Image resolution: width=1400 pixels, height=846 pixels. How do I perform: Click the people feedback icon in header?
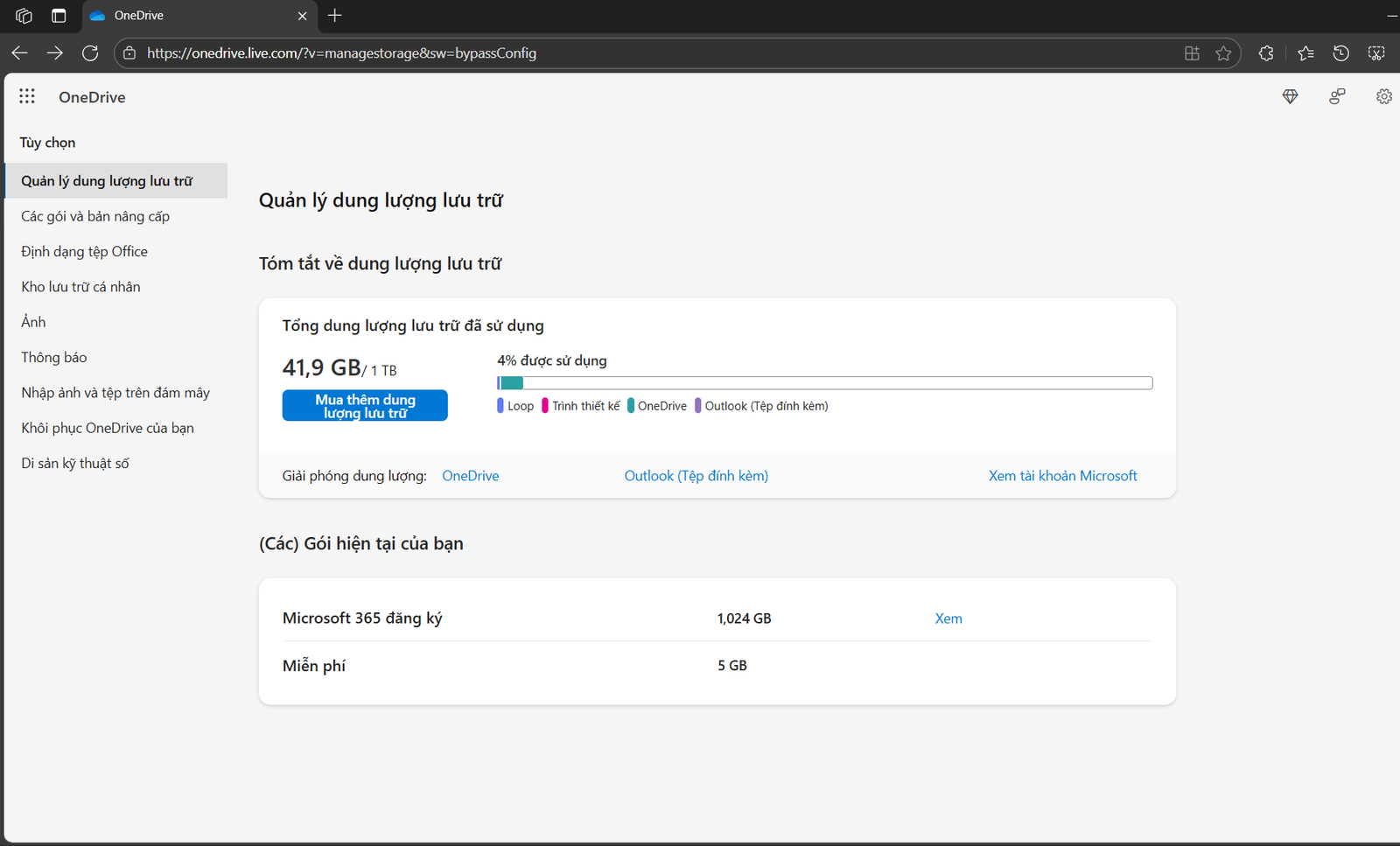point(1337,96)
